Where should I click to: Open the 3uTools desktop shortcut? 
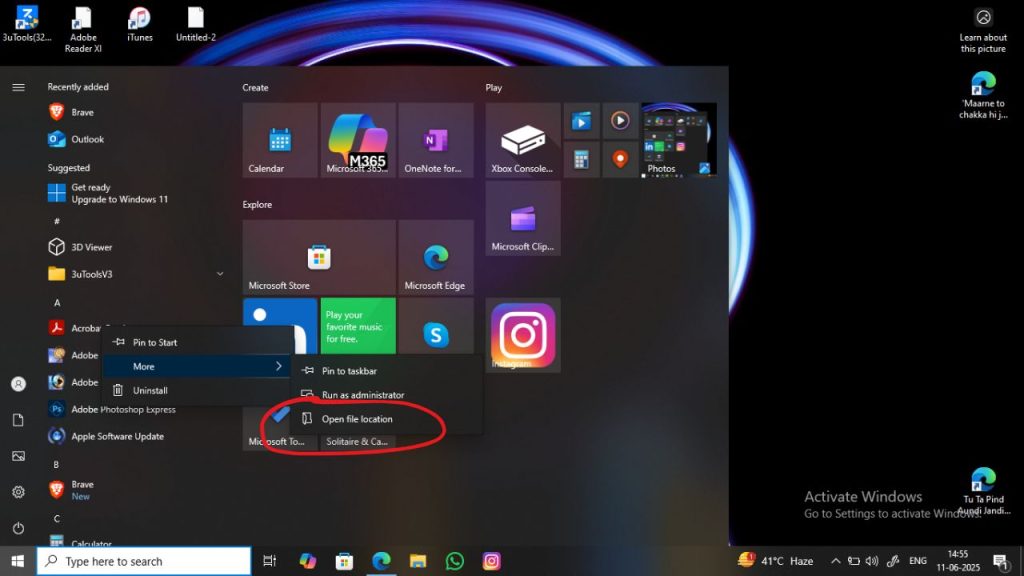tap(26, 24)
